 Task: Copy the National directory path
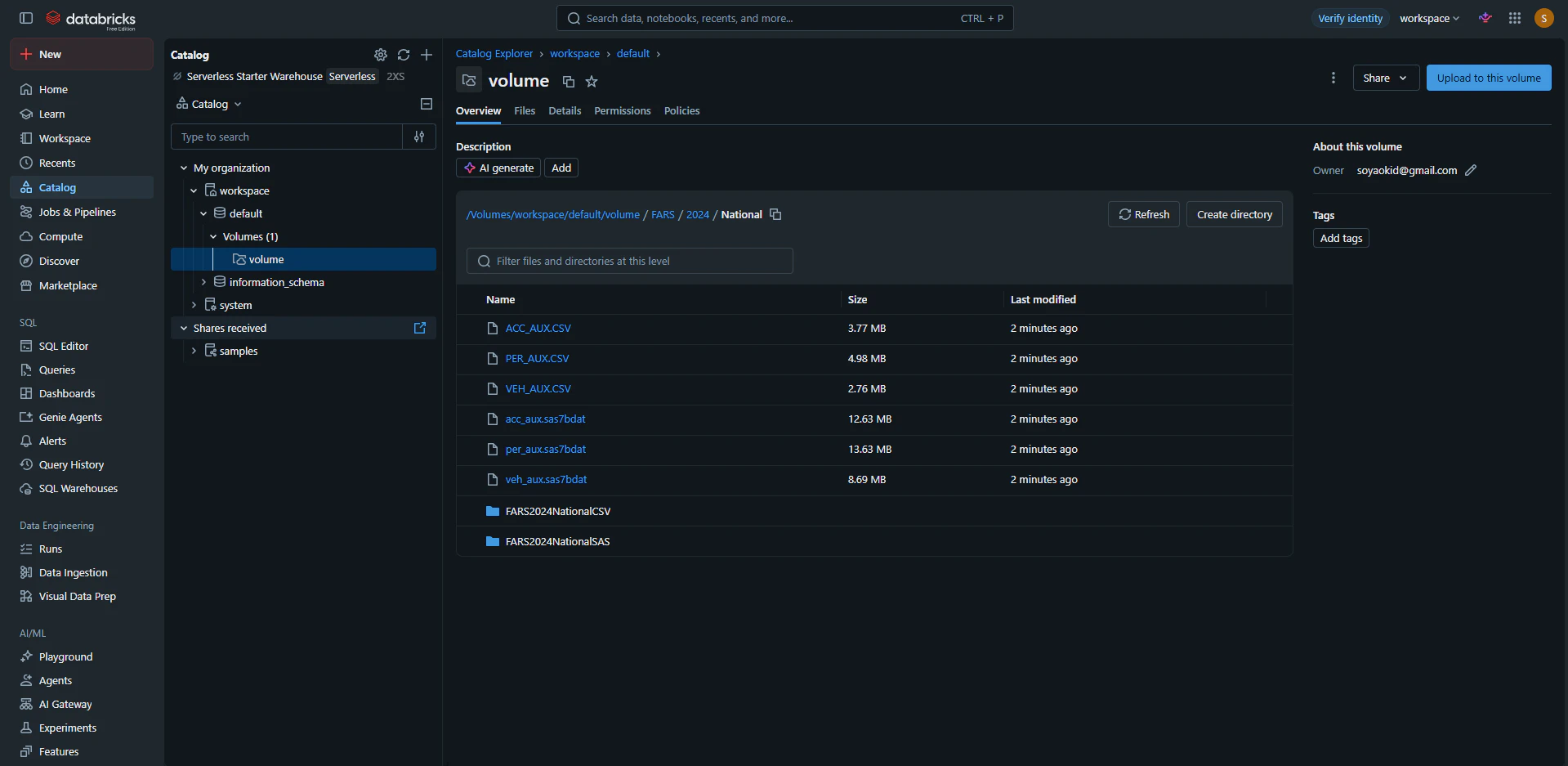click(x=775, y=214)
